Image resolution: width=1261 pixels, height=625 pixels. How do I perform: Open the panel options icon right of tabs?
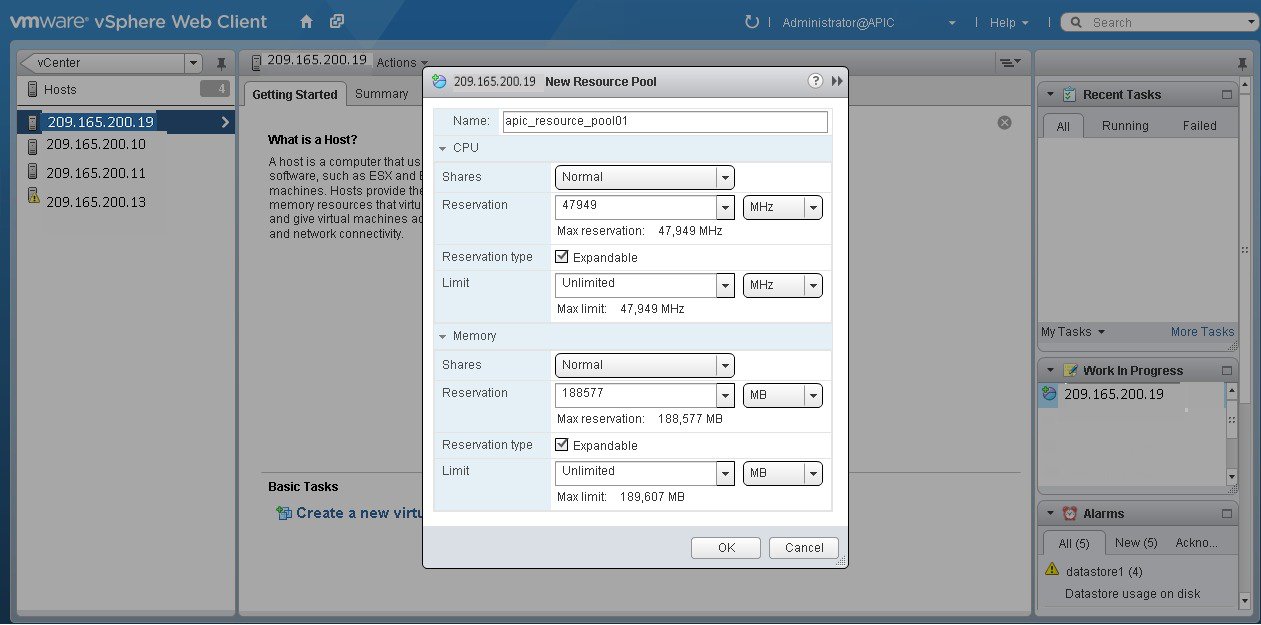point(1011,62)
